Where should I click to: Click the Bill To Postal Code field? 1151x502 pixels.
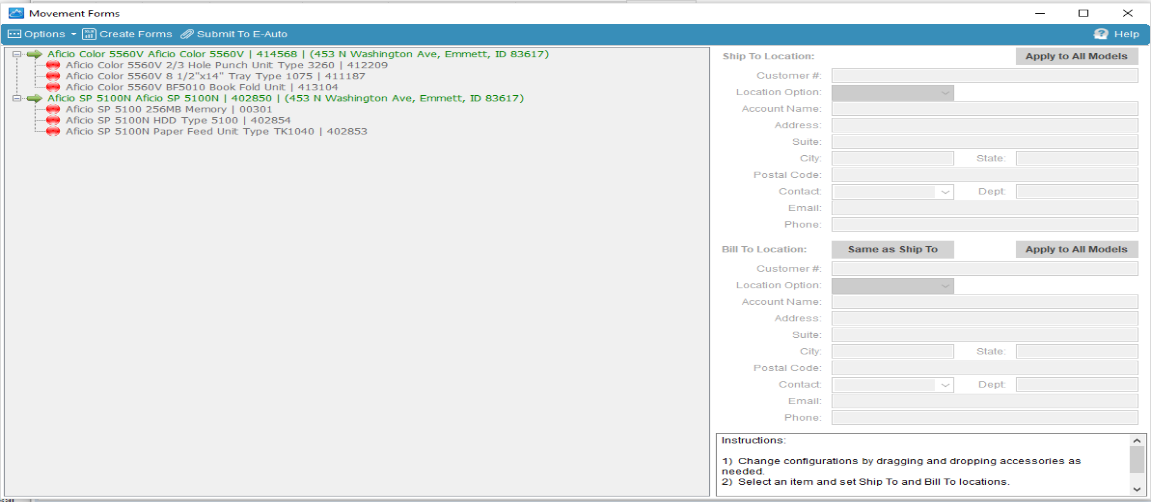(984, 368)
